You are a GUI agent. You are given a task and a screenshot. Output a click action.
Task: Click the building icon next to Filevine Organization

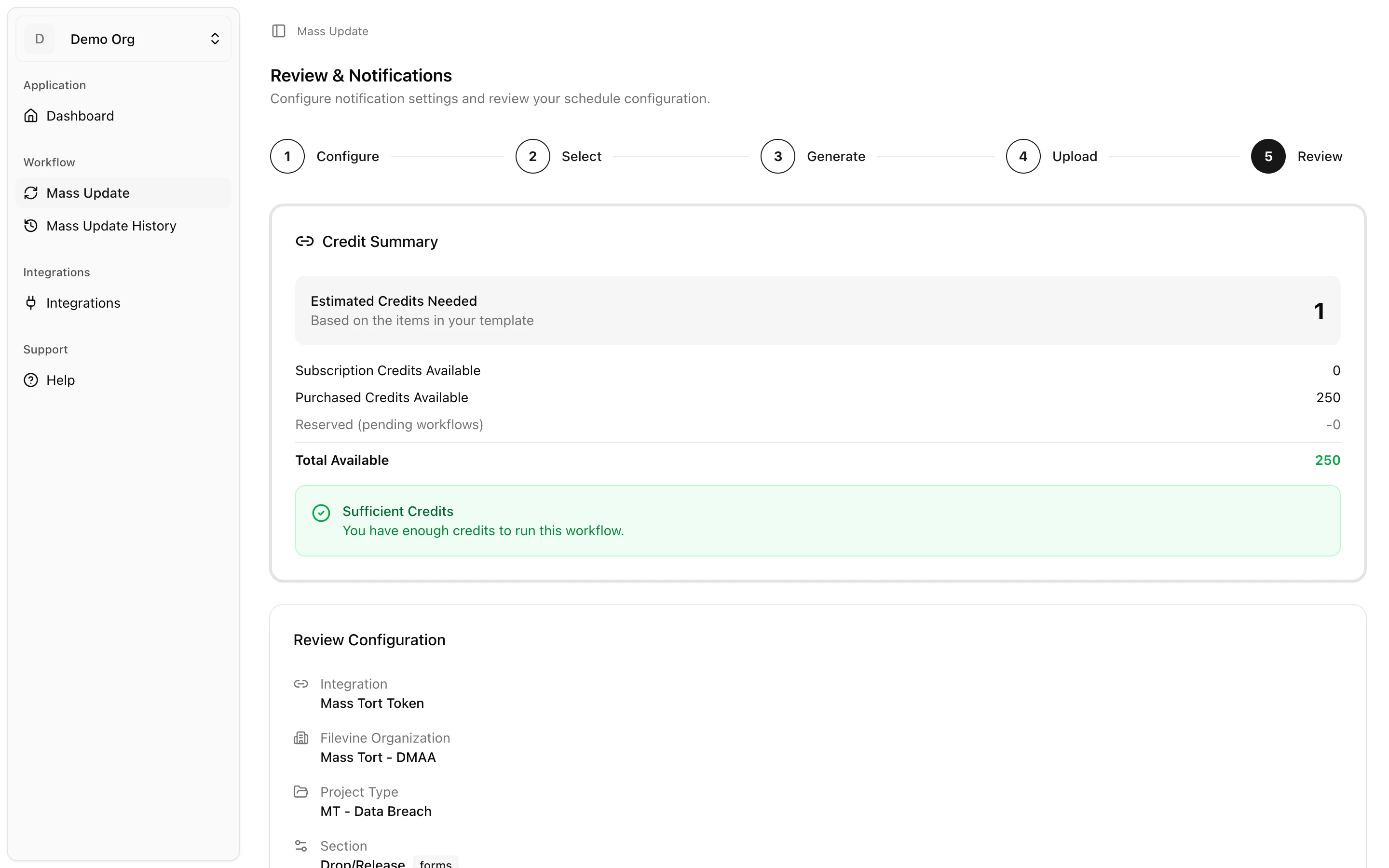point(301,738)
